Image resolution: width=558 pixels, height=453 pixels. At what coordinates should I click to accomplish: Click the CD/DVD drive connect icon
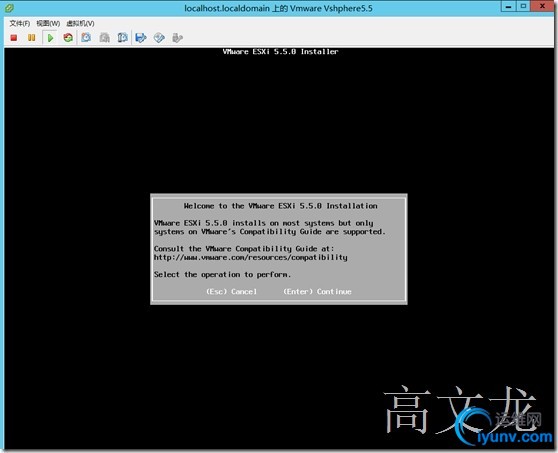point(159,38)
